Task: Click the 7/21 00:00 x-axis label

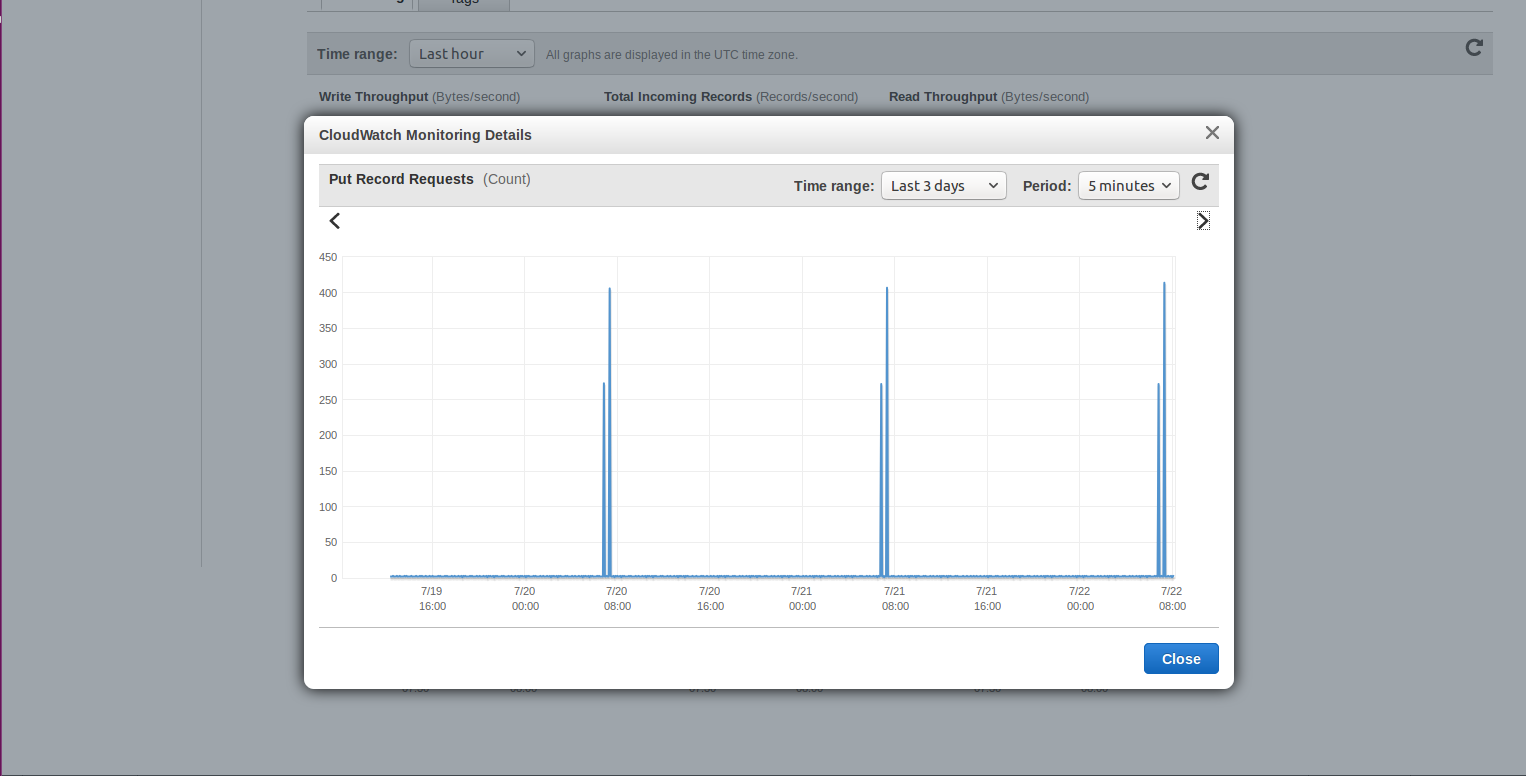Action: [802, 598]
